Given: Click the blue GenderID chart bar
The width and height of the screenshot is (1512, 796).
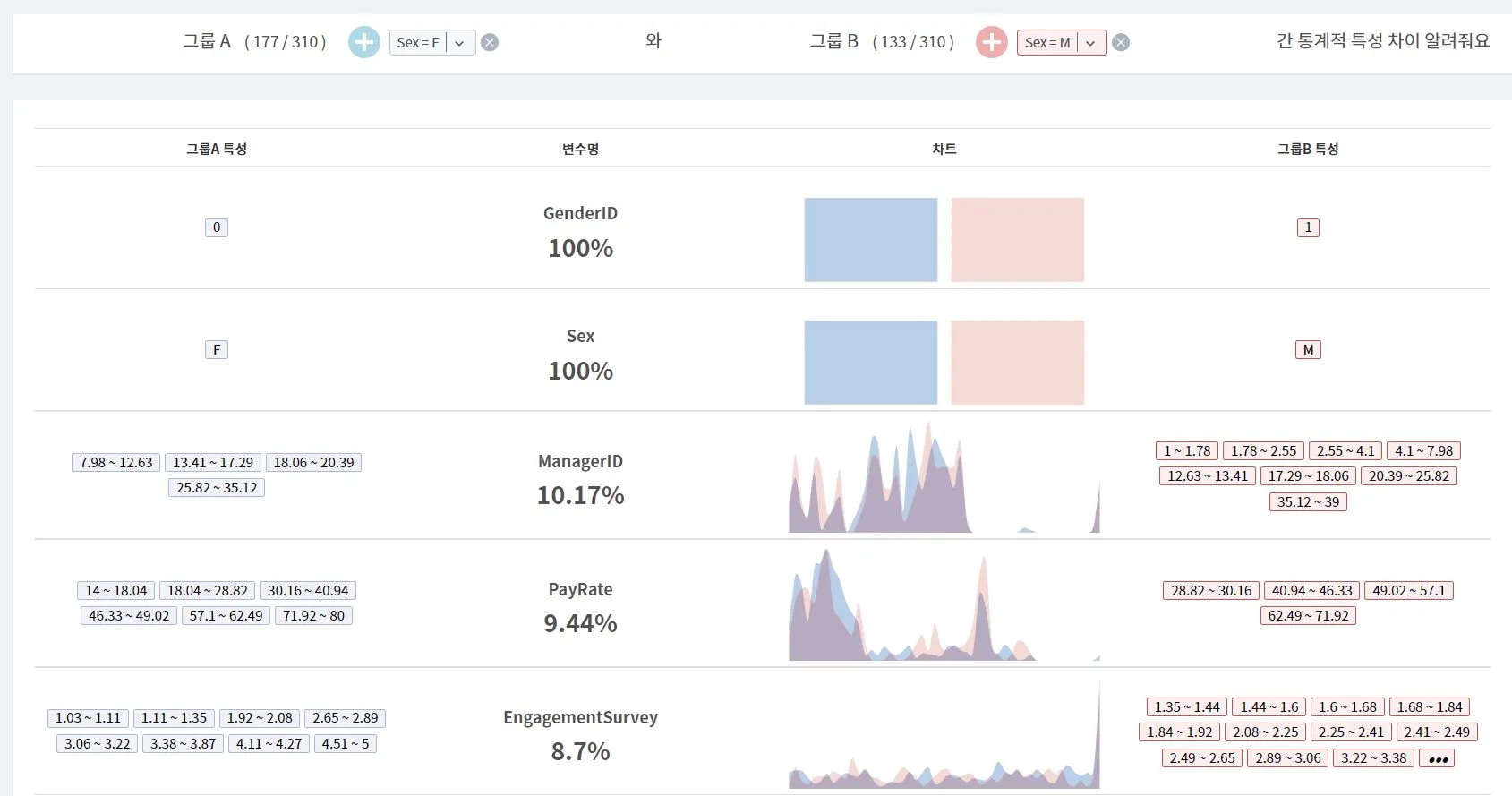Looking at the screenshot, I should pyautogui.click(x=870, y=240).
